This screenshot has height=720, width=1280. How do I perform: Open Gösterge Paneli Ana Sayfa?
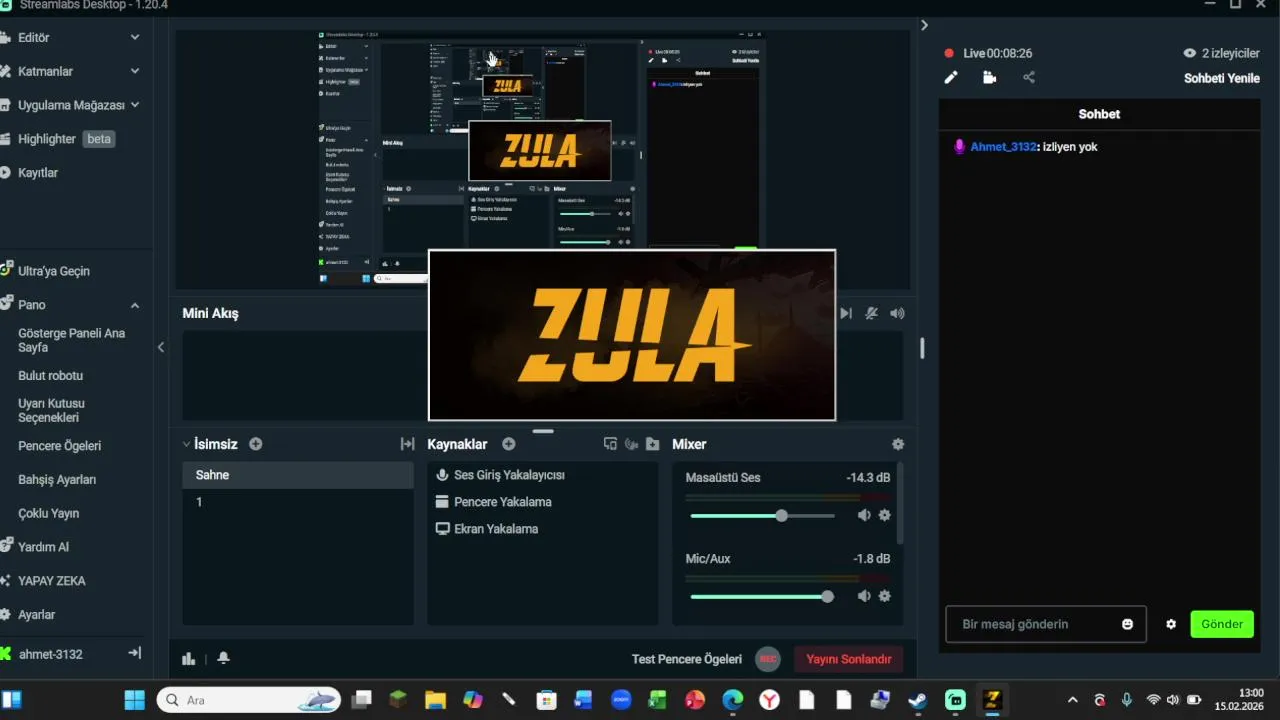[71, 340]
